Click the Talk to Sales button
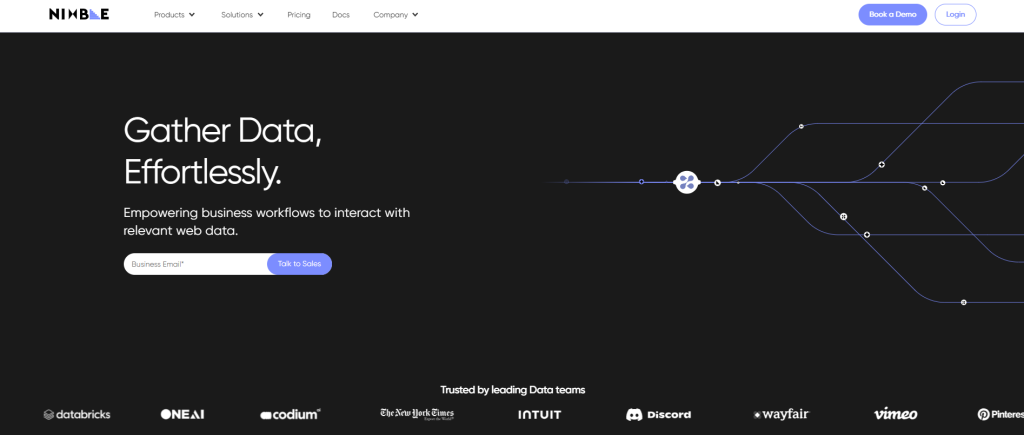 [299, 264]
